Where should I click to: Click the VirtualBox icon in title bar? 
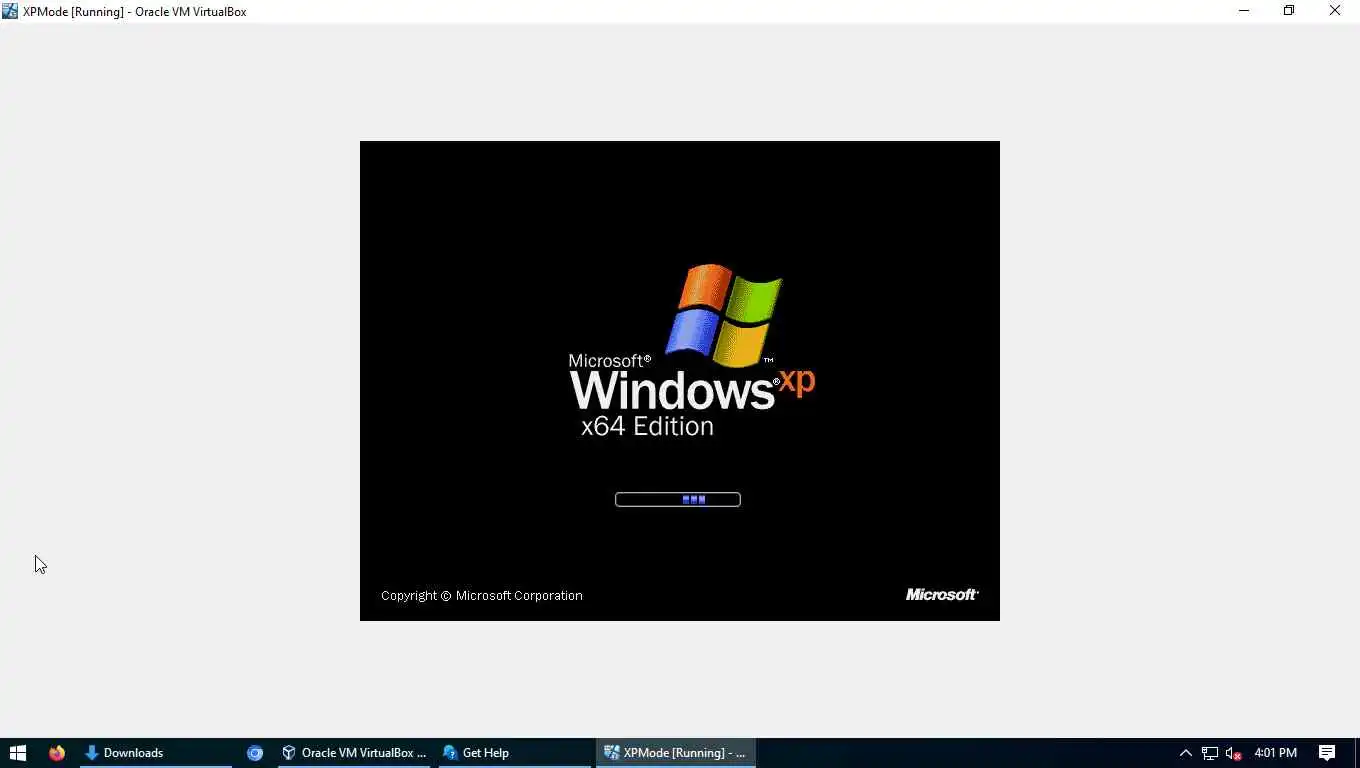coord(10,11)
